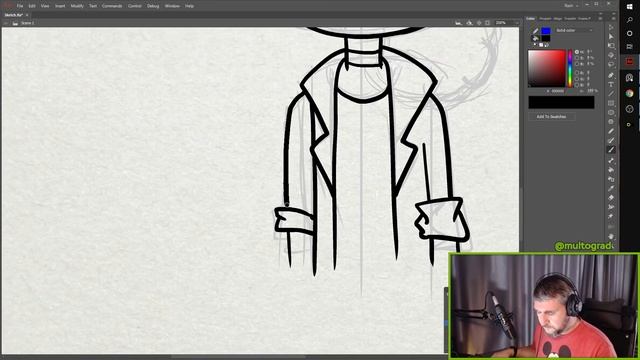Click inside the red color gradient field
The image size is (640, 360).
click(x=547, y=69)
